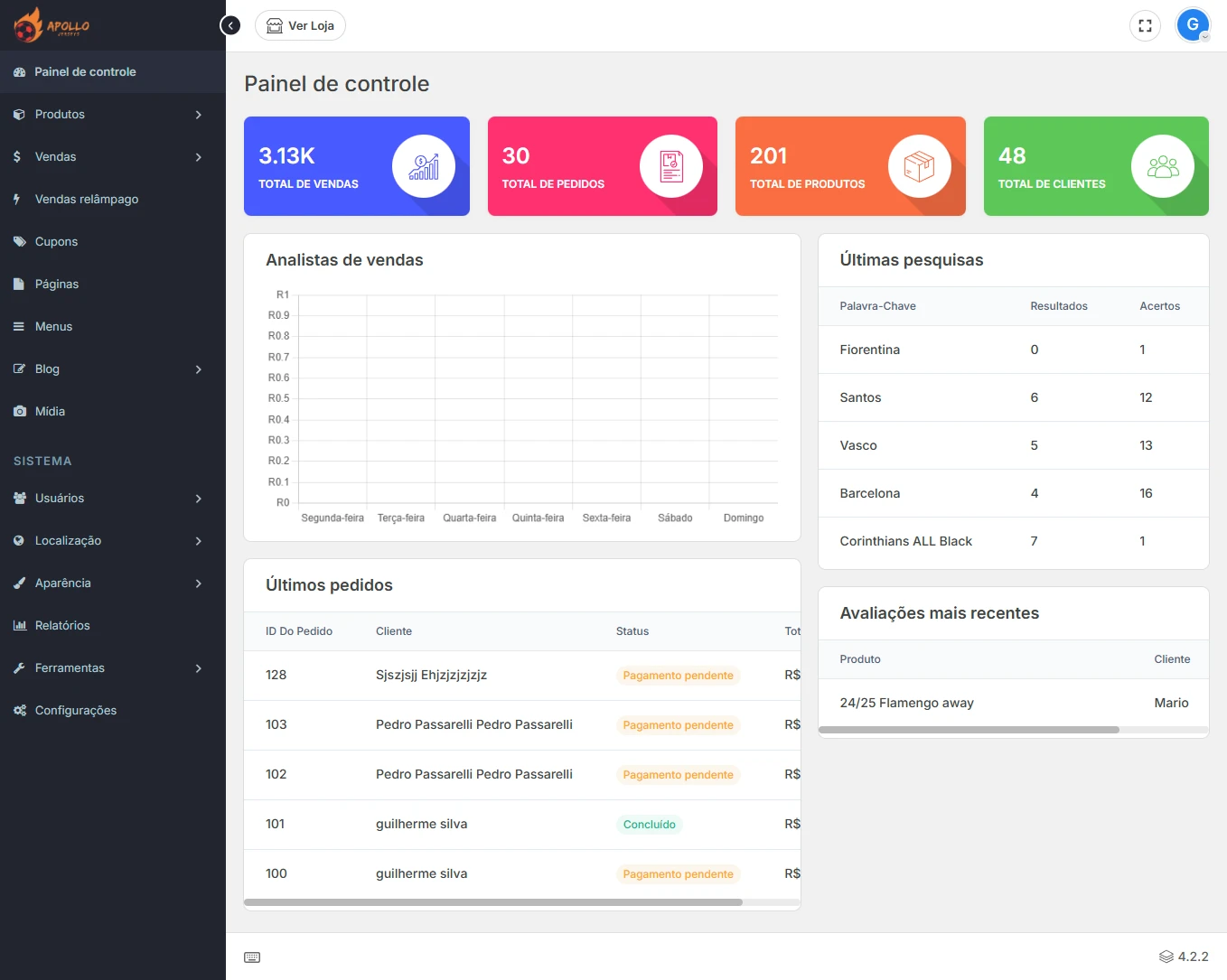
Task: Collapse the sidebar with arrow button
Action: pos(231,25)
